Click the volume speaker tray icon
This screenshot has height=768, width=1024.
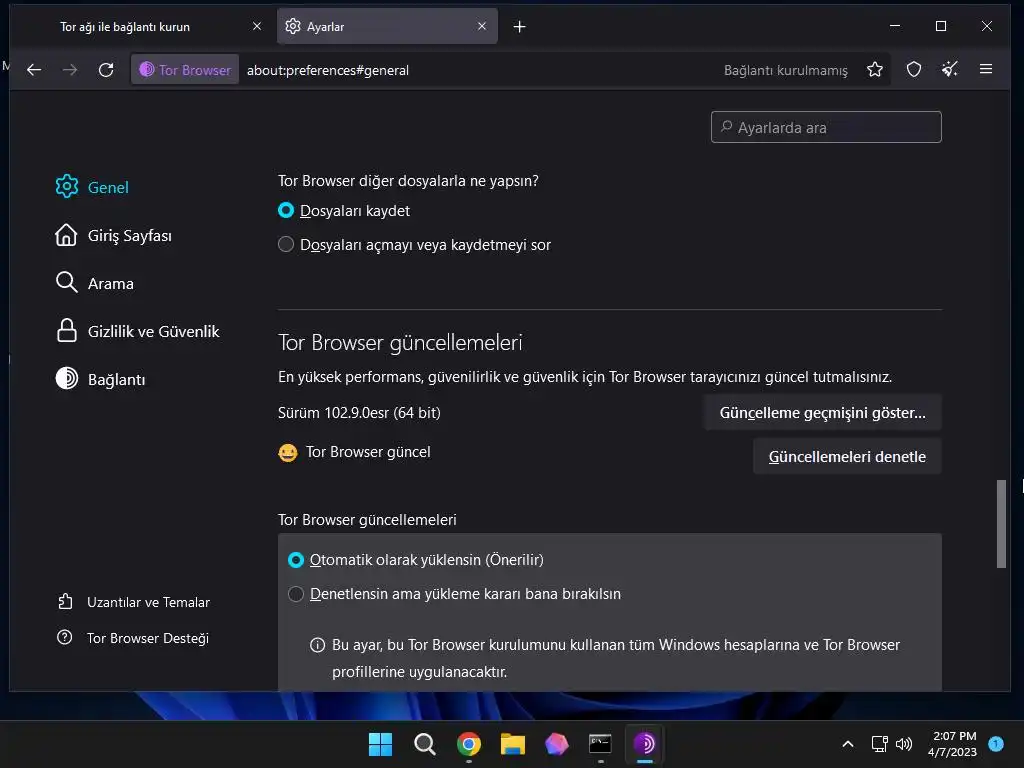click(904, 744)
